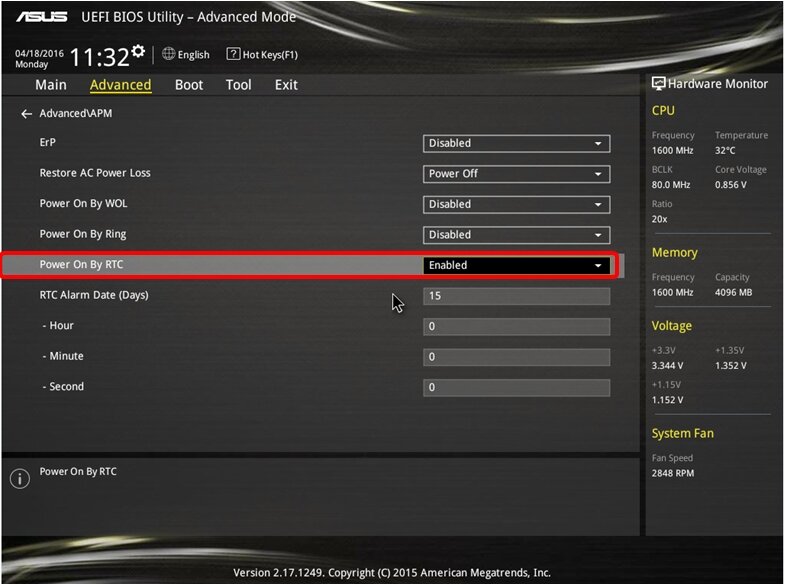Go to the Boot tab

coord(189,85)
